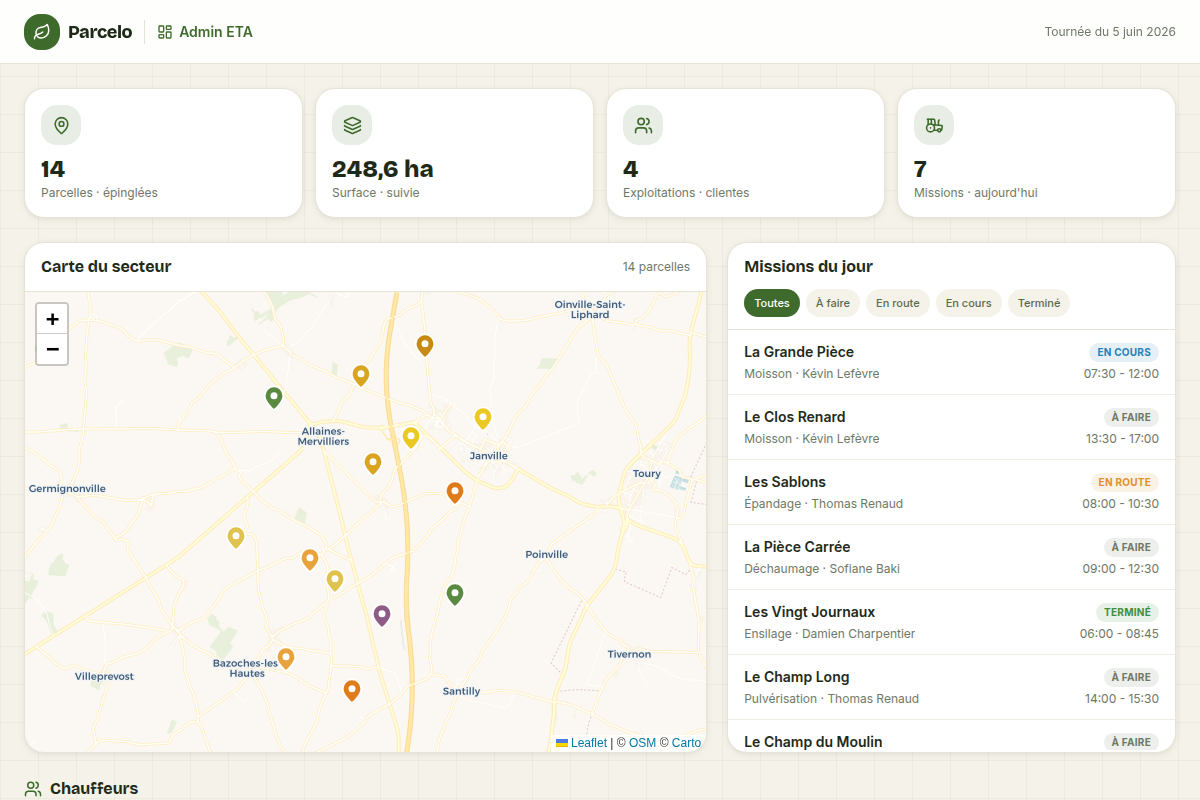The image size is (1200, 800).
Task: Click the 06:00 - 08:45 time slot
Action: click(1119, 634)
